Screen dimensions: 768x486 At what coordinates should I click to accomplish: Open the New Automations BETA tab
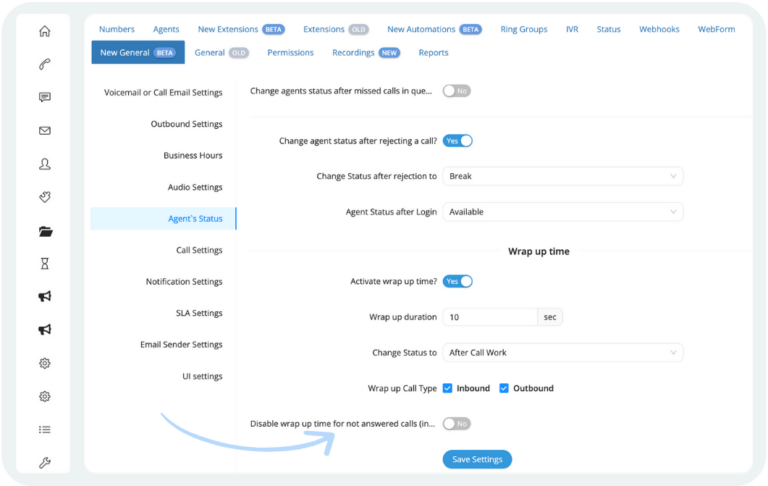tap(434, 29)
